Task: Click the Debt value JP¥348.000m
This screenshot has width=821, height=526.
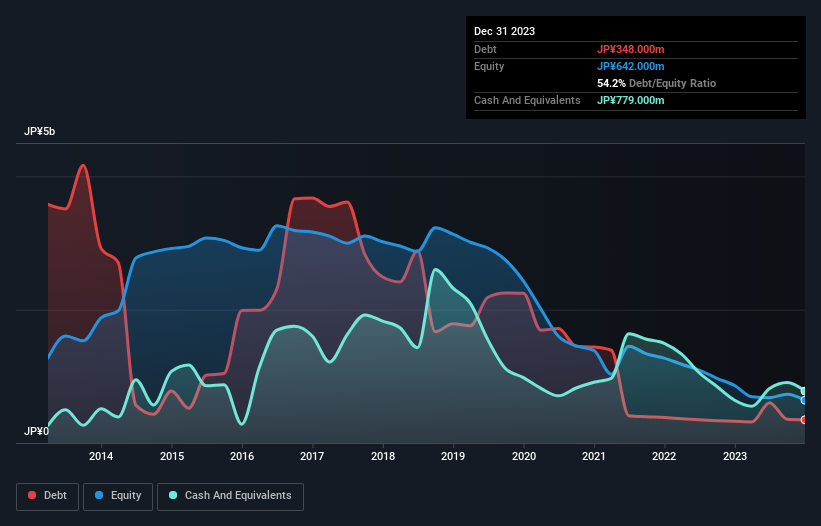Action: (630, 49)
